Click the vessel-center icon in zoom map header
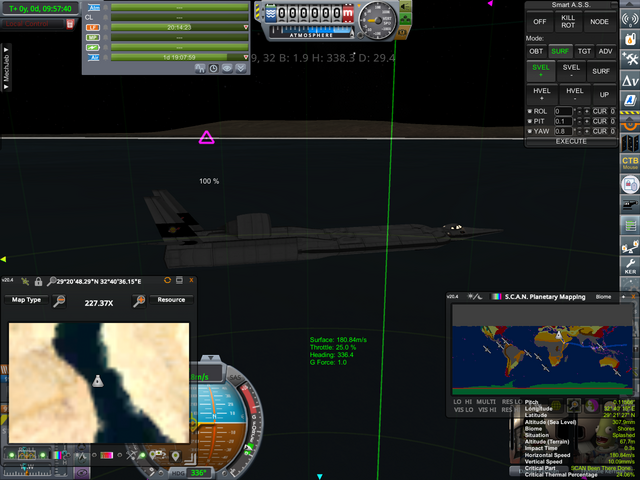This screenshot has width=640, height=480. 25,281
